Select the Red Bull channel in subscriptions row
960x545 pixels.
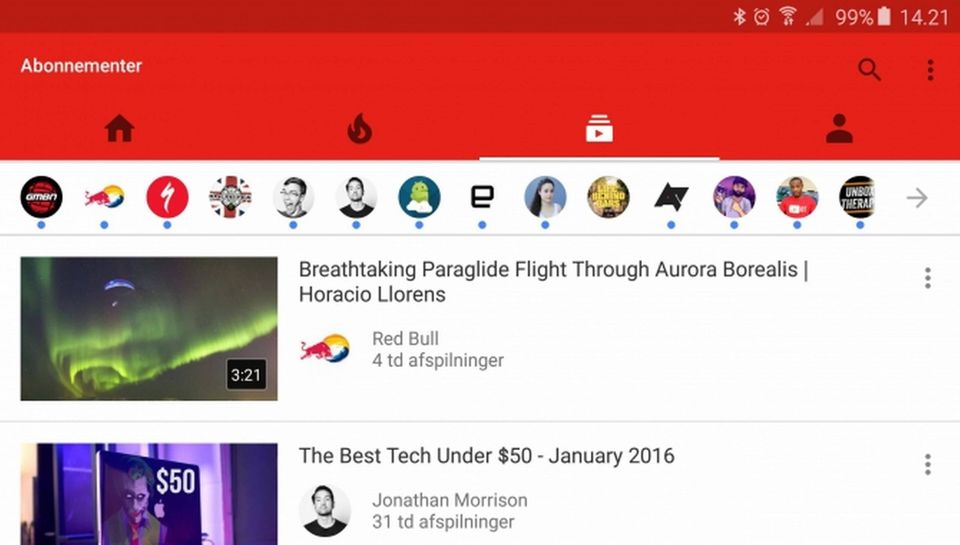click(x=104, y=197)
